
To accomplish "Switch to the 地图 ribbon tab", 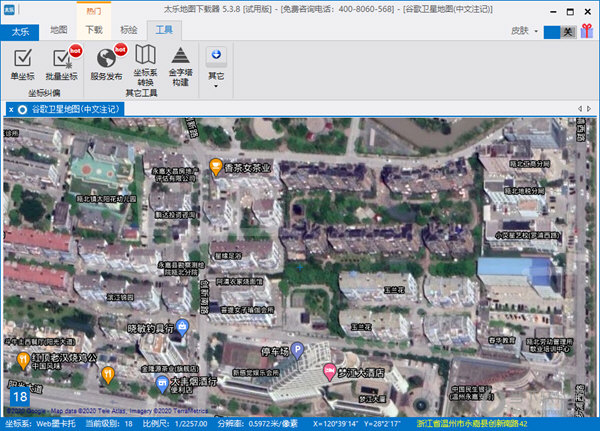I will 59,30.
